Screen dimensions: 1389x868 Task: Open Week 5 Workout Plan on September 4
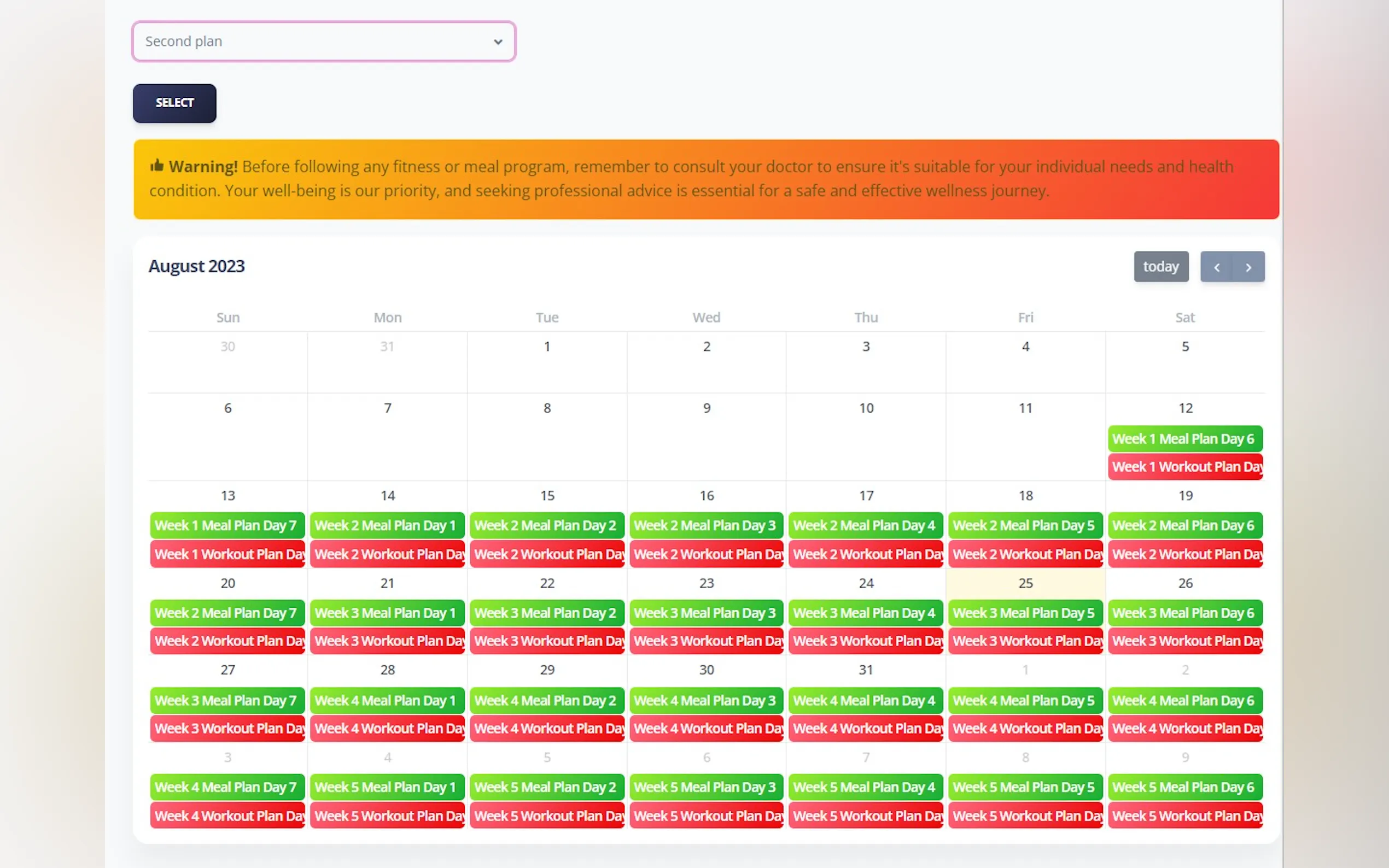tap(387, 816)
